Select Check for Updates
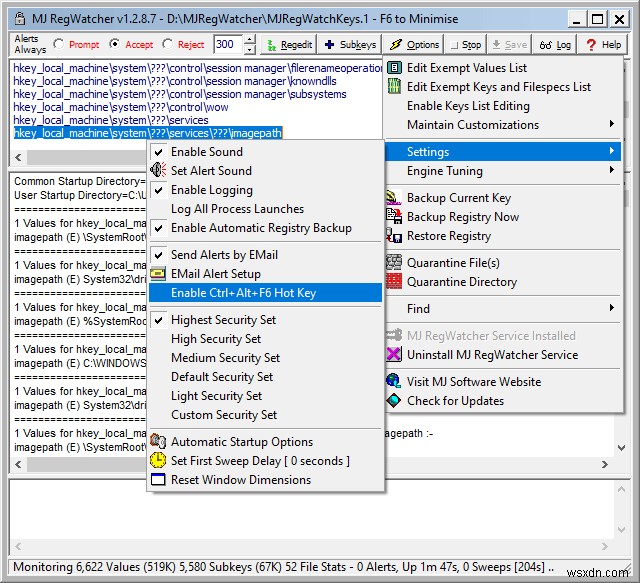640x583 pixels. (x=503, y=401)
